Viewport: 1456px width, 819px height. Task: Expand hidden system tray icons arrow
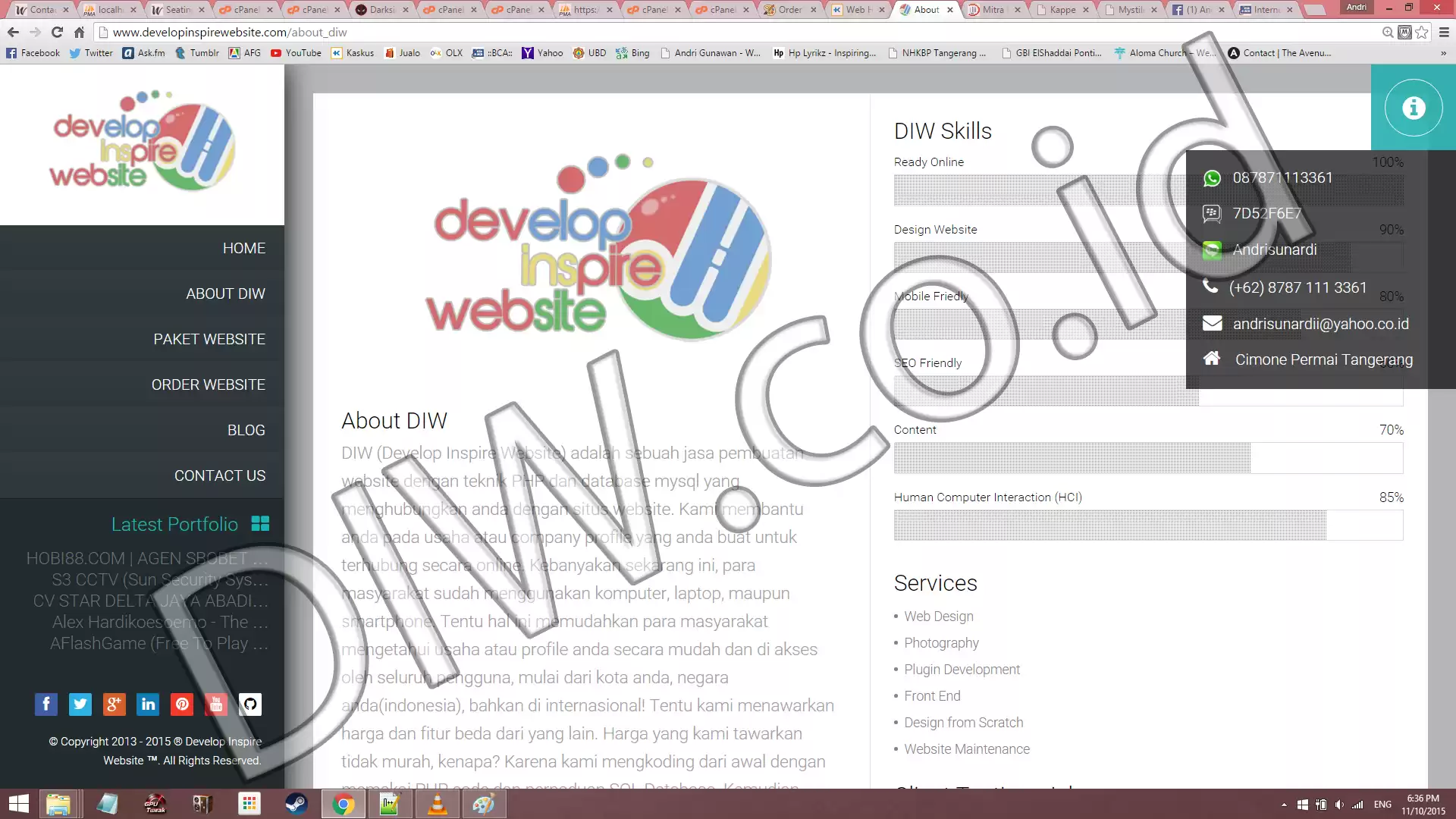click(x=1284, y=805)
